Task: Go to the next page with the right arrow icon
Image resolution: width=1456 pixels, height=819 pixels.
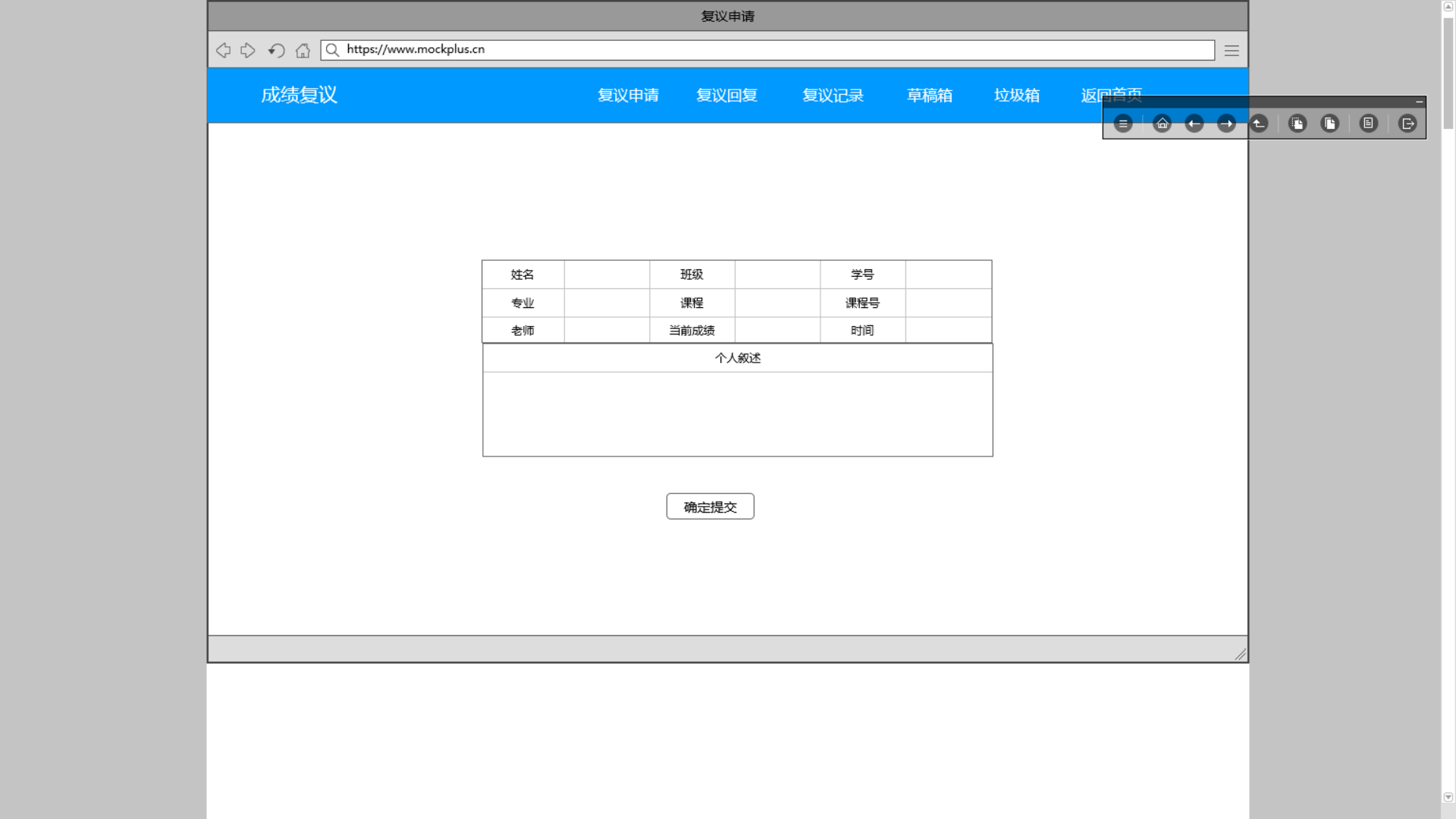Action: (1226, 124)
